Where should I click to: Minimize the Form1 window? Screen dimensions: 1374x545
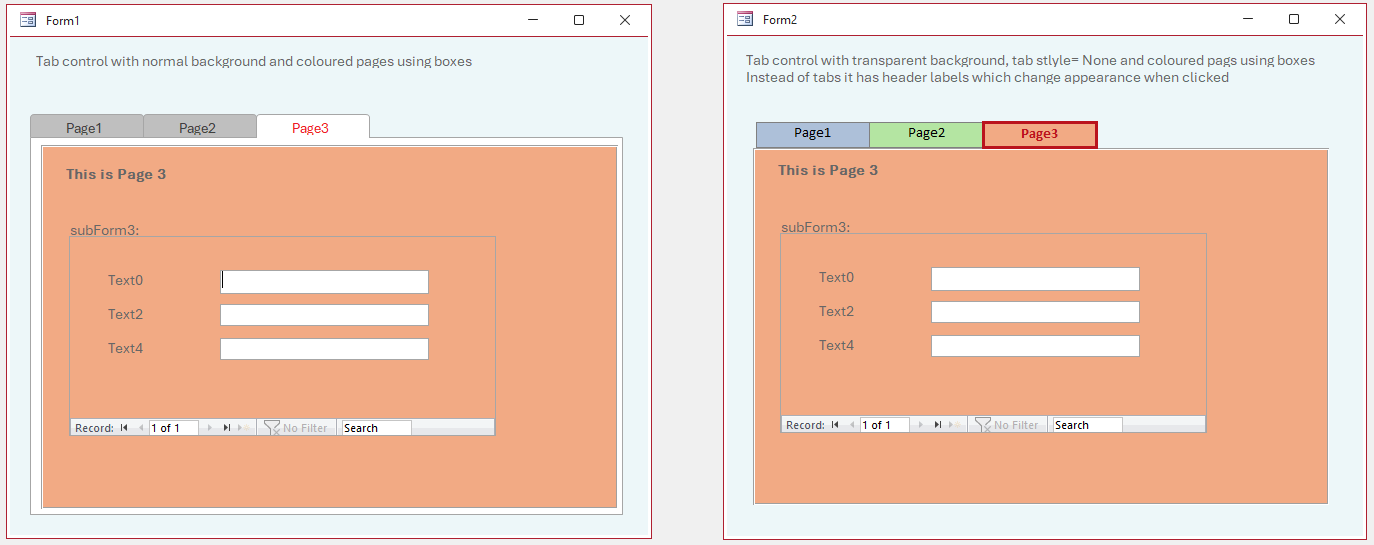(x=533, y=20)
